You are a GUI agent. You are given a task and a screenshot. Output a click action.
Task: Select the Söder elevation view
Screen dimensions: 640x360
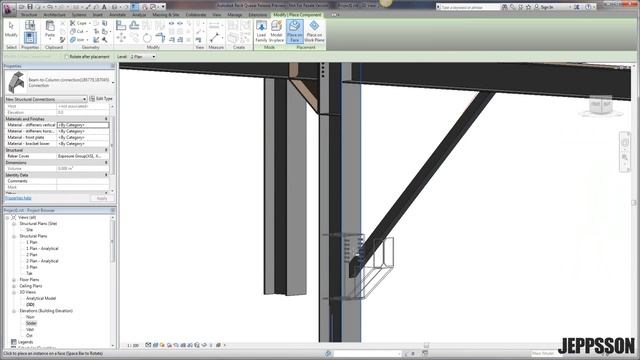tap(31, 323)
